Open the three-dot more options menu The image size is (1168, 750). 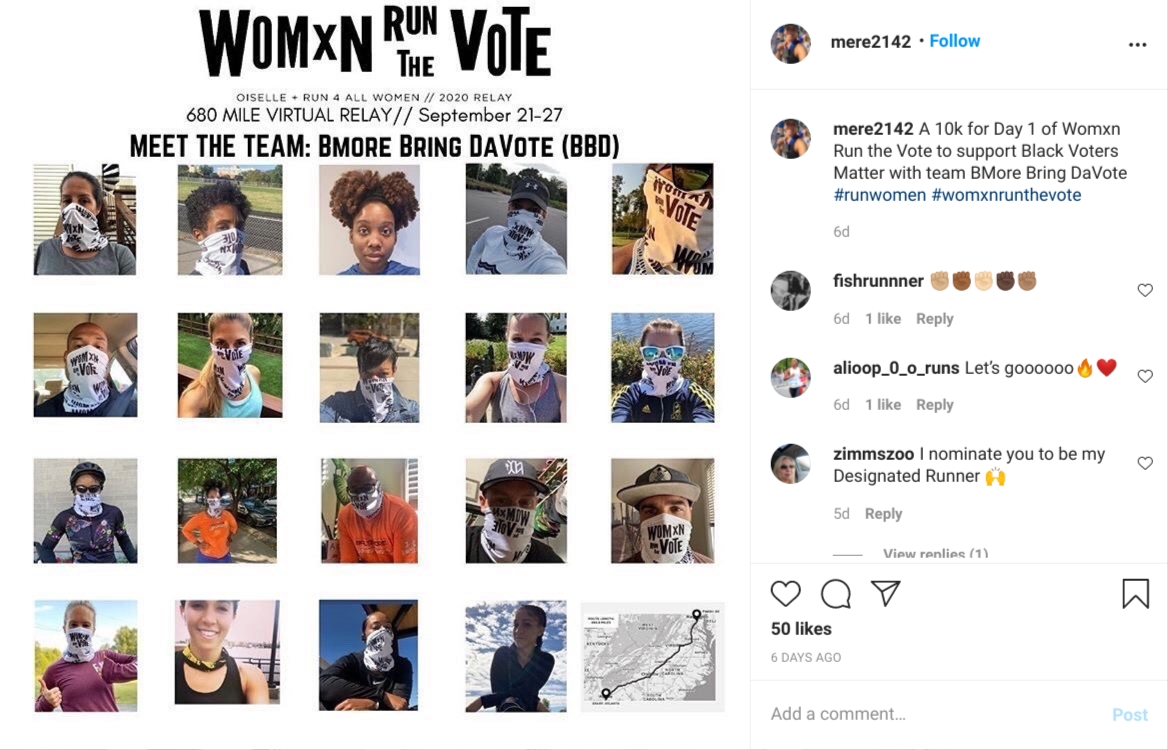pyautogui.click(x=1137, y=45)
